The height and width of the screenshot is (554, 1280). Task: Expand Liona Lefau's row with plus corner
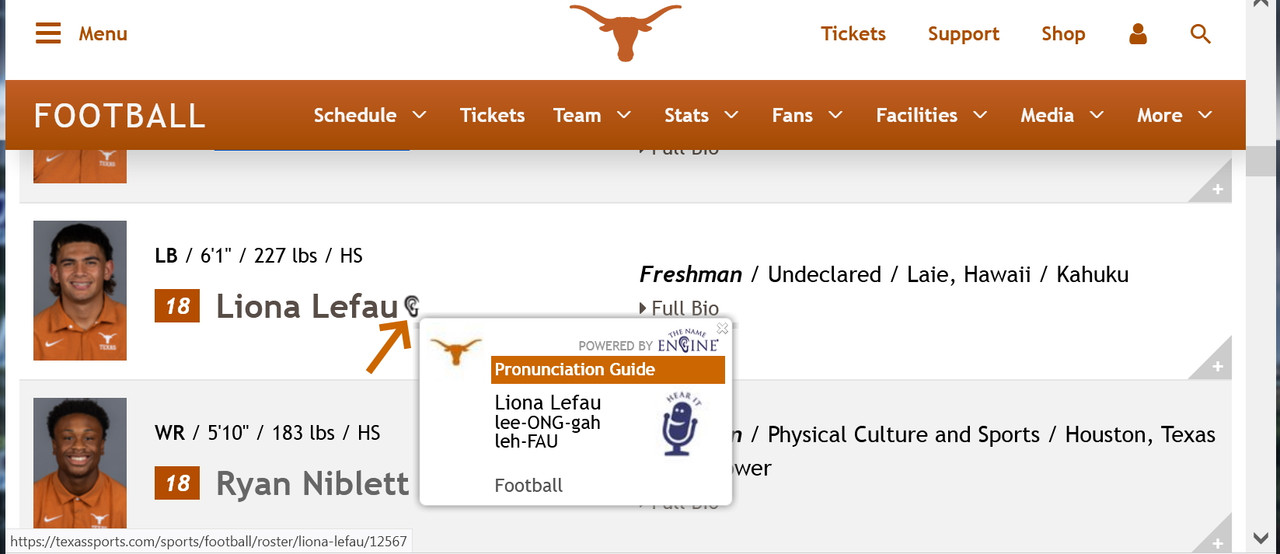coord(1217,366)
